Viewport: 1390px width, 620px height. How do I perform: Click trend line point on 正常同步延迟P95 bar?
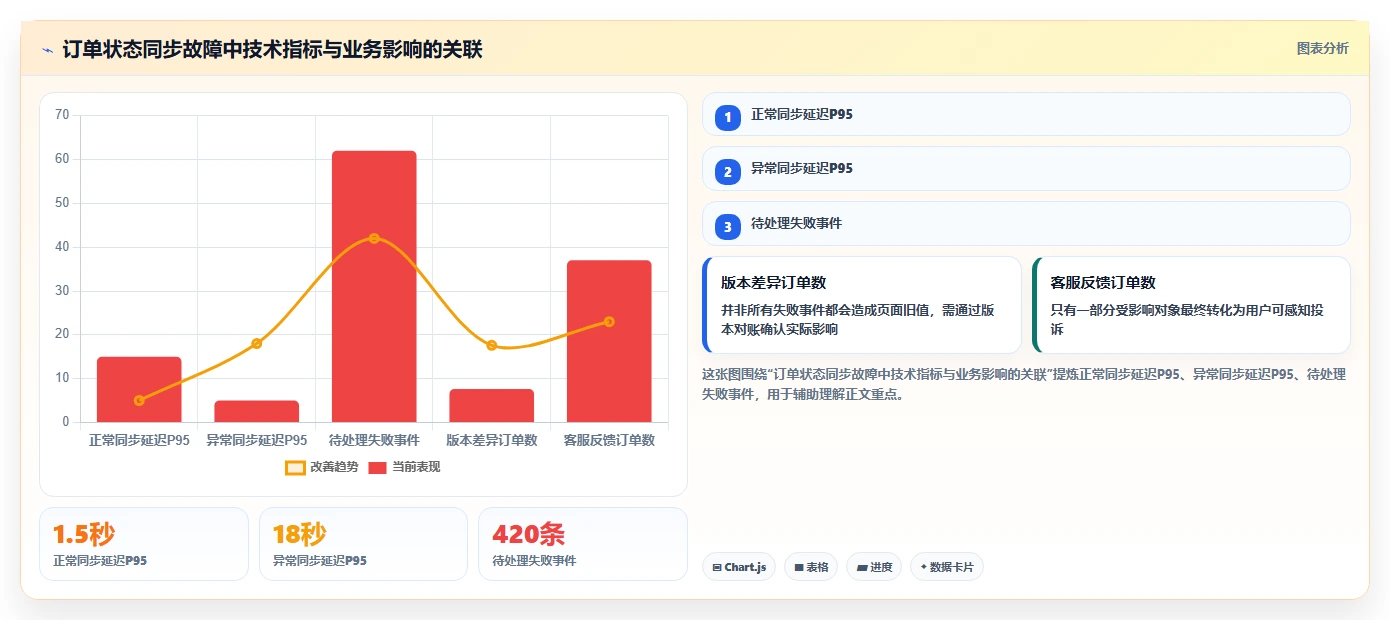tap(139, 400)
